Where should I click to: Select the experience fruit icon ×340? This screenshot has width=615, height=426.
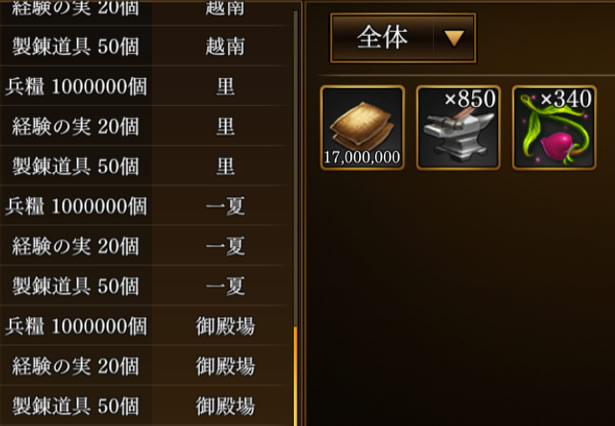554,128
